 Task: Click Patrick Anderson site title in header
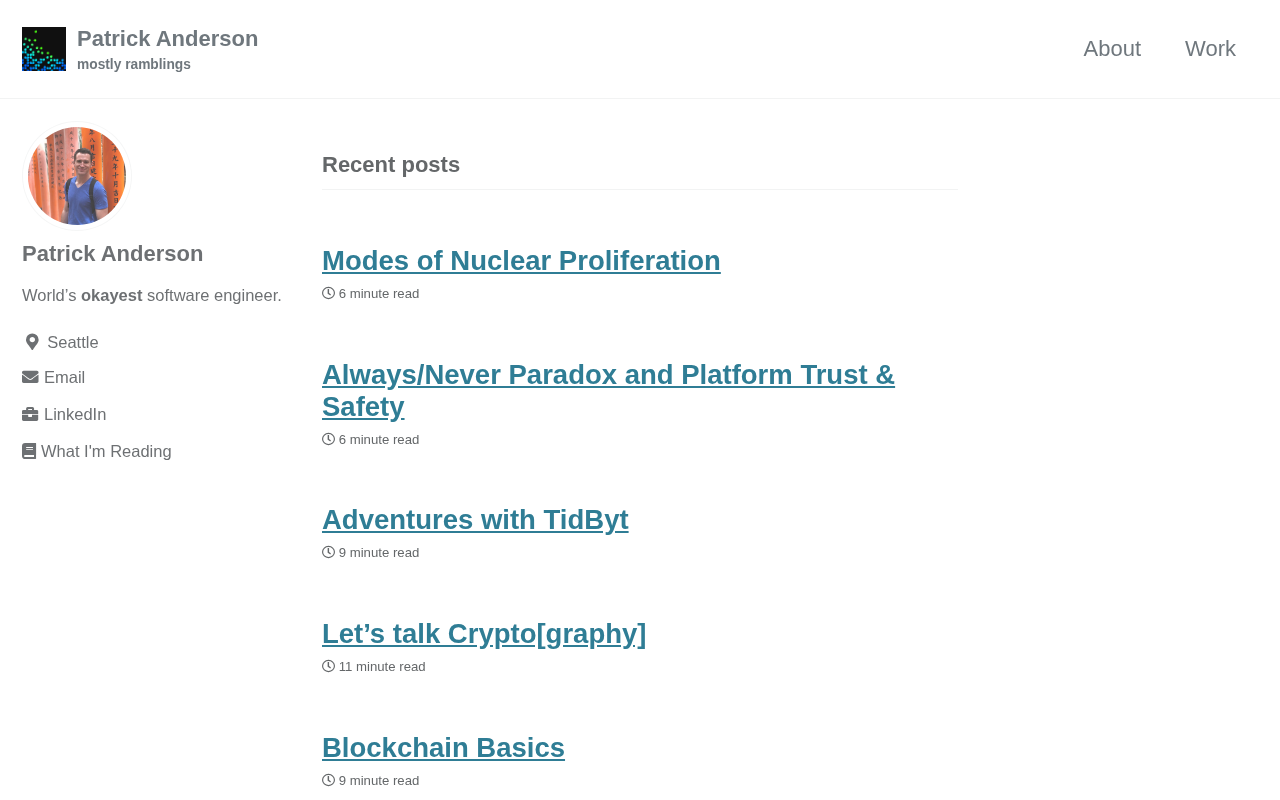167,39
